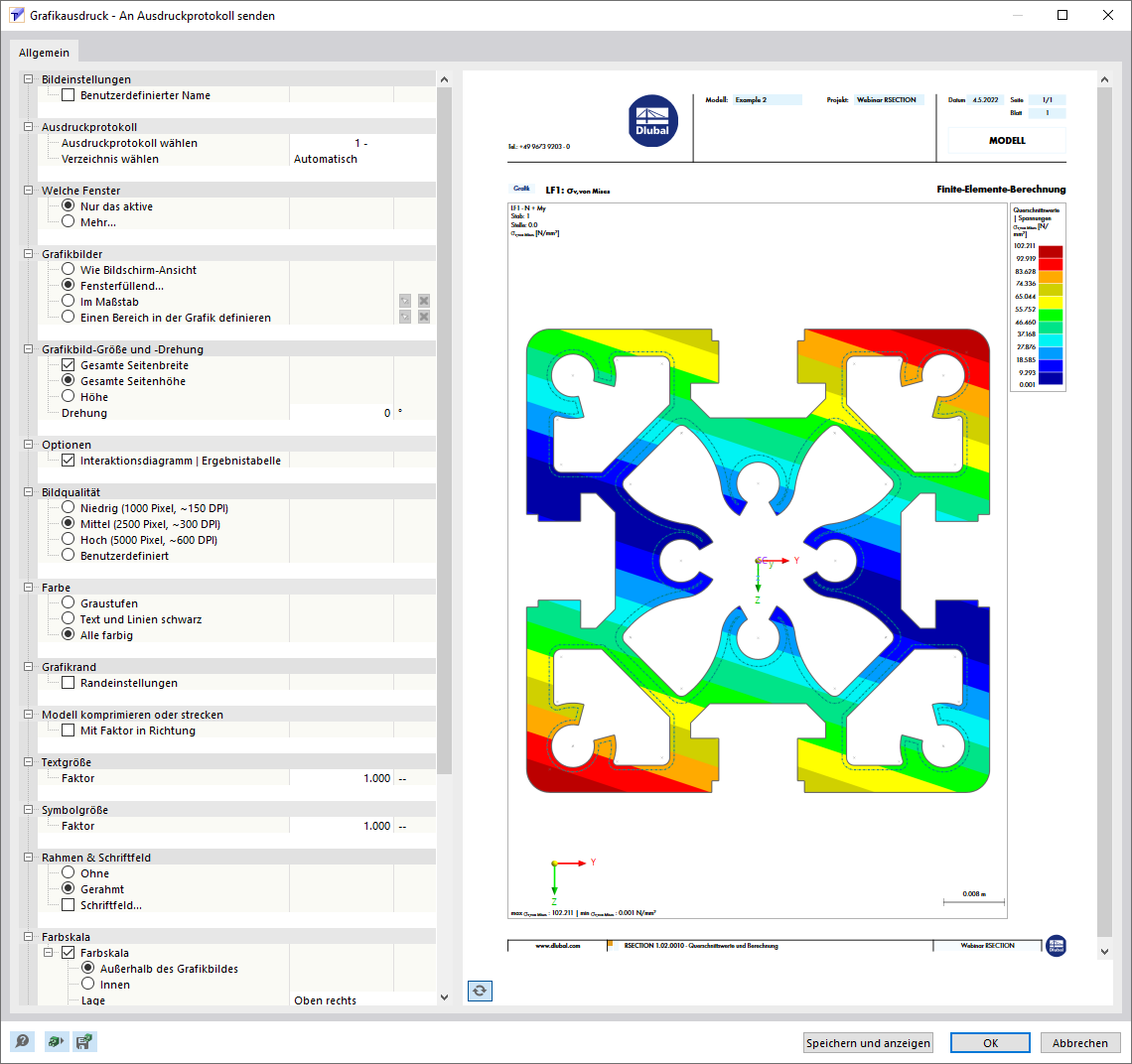Open the help icon at bottom left
The image size is (1132, 1064).
[23, 1041]
